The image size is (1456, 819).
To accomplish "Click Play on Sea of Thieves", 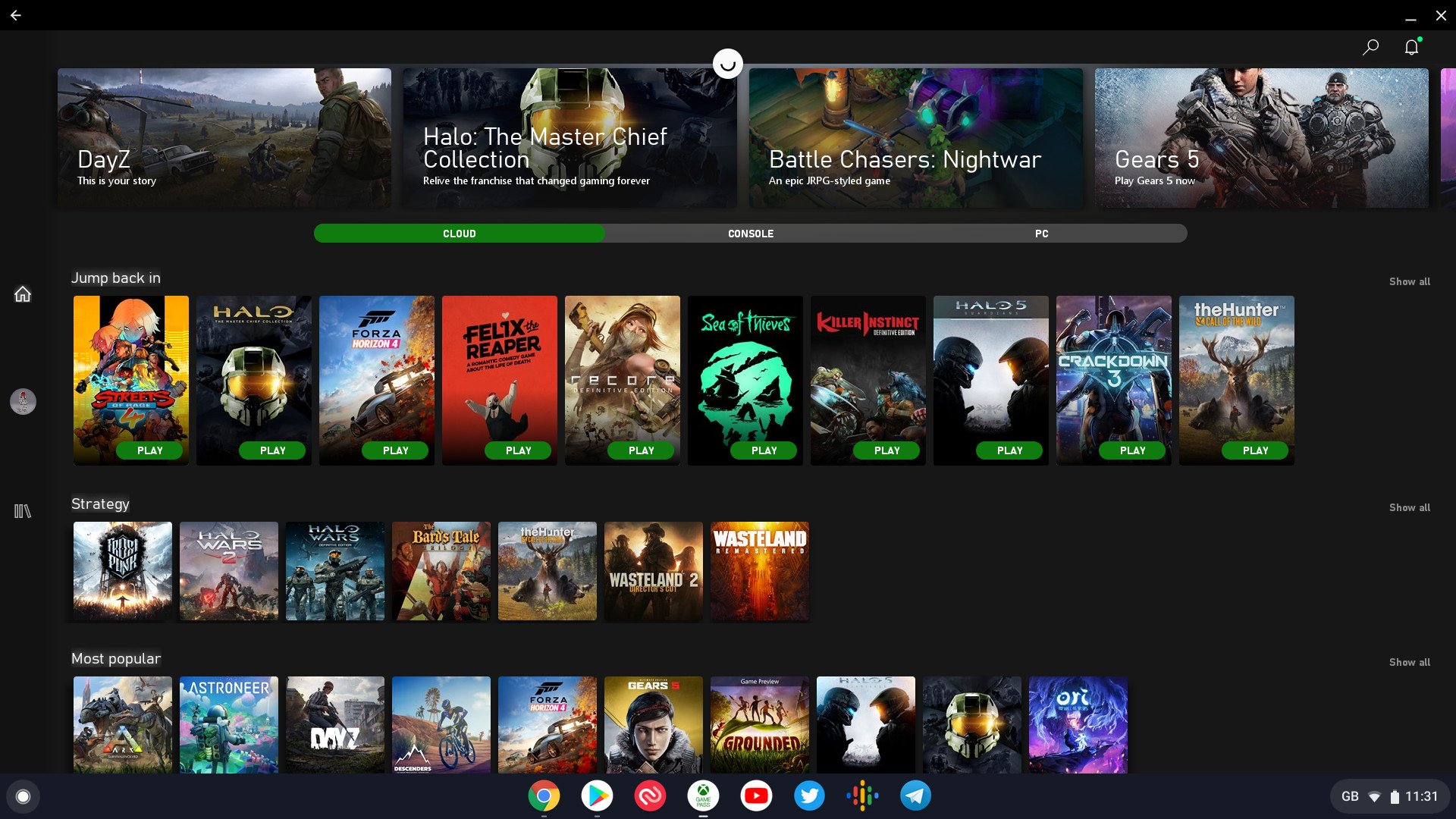I will (x=763, y=450).
